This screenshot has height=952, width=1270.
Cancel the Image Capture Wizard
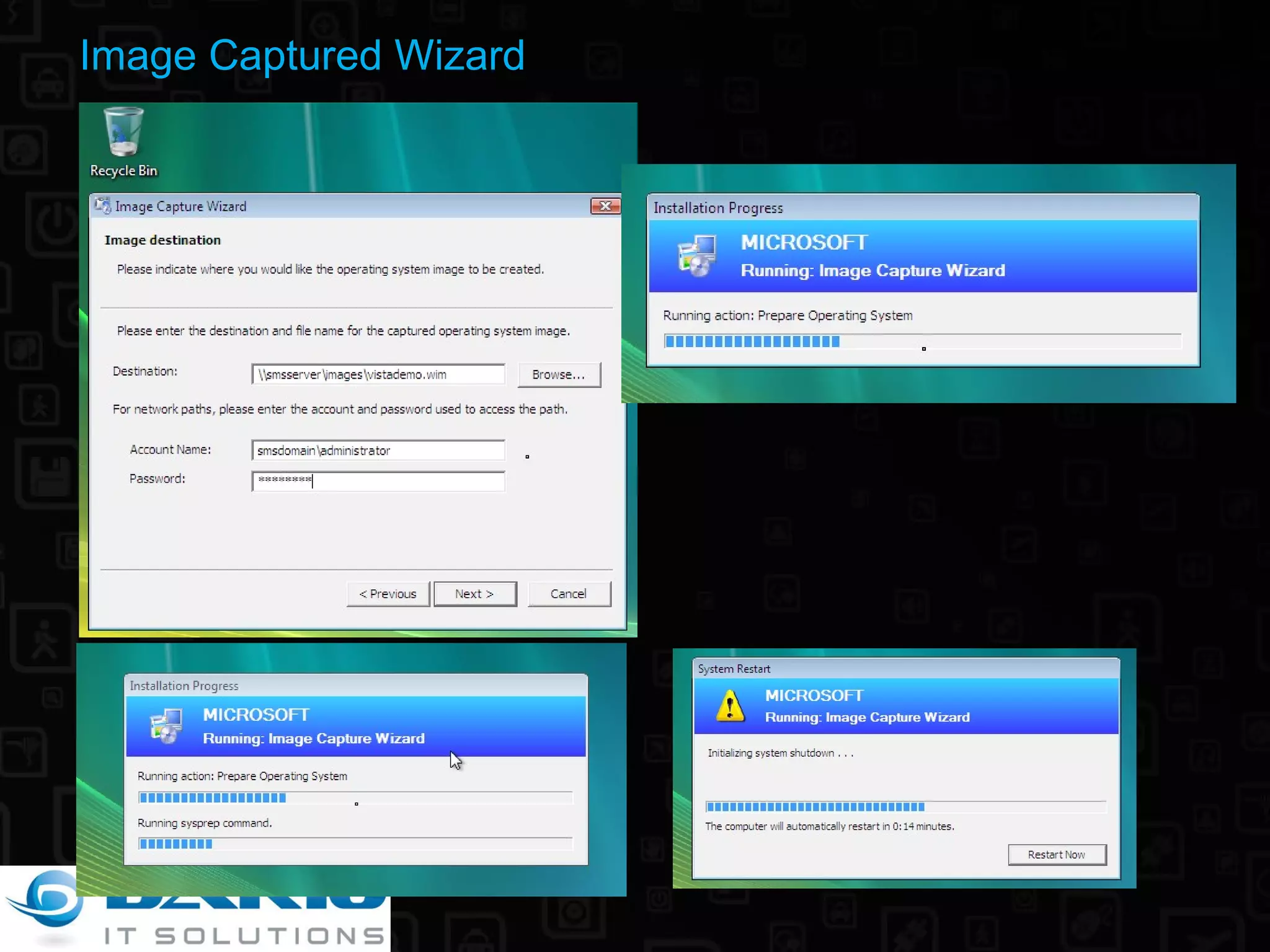coord(569,594)
